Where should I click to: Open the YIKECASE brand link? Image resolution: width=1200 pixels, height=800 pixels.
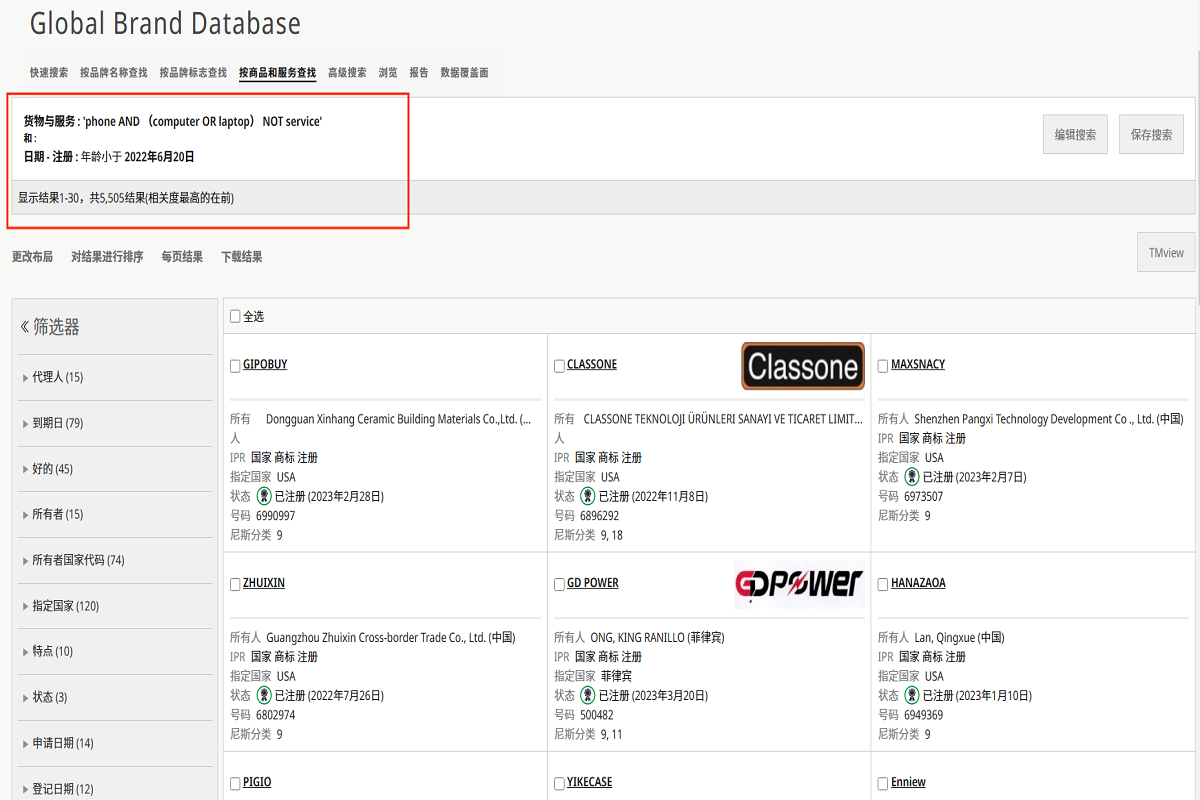pyautogui.click(x=590, y=782)
